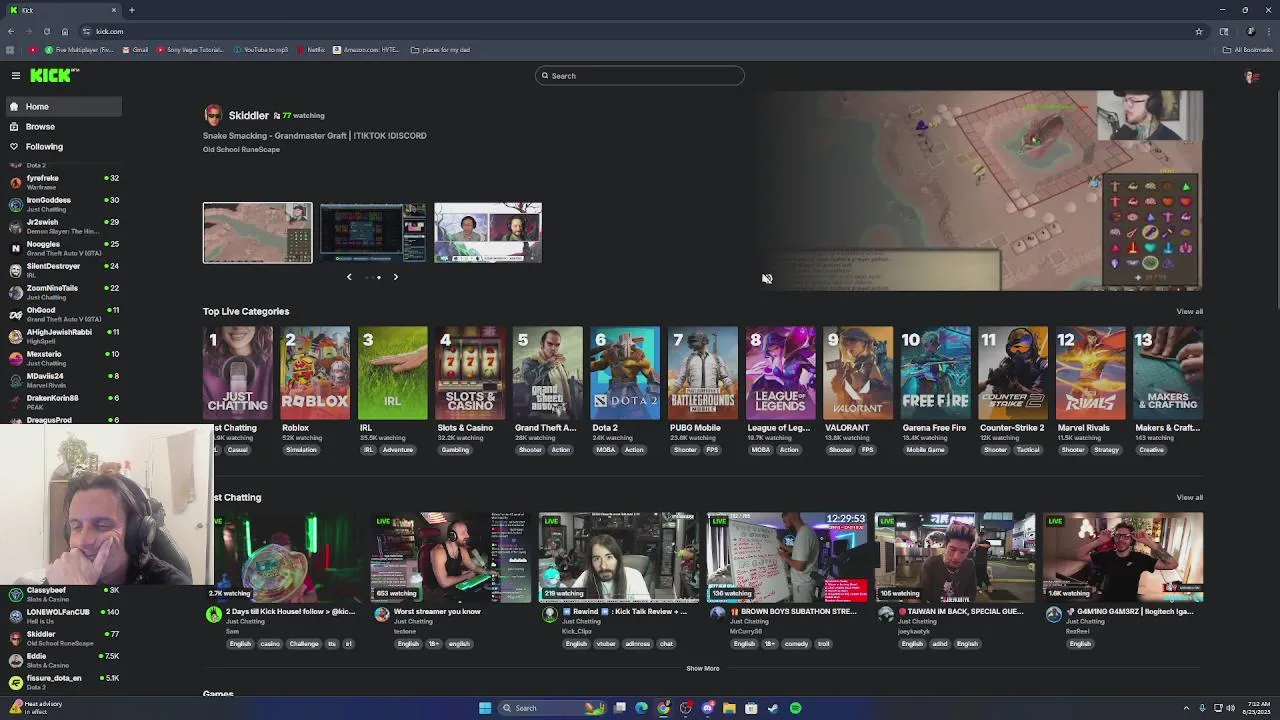The width and height of the screenshot is (1280, 720).
Task: Show next featured stream carousel arrow
Action: [x=395, y=277]
